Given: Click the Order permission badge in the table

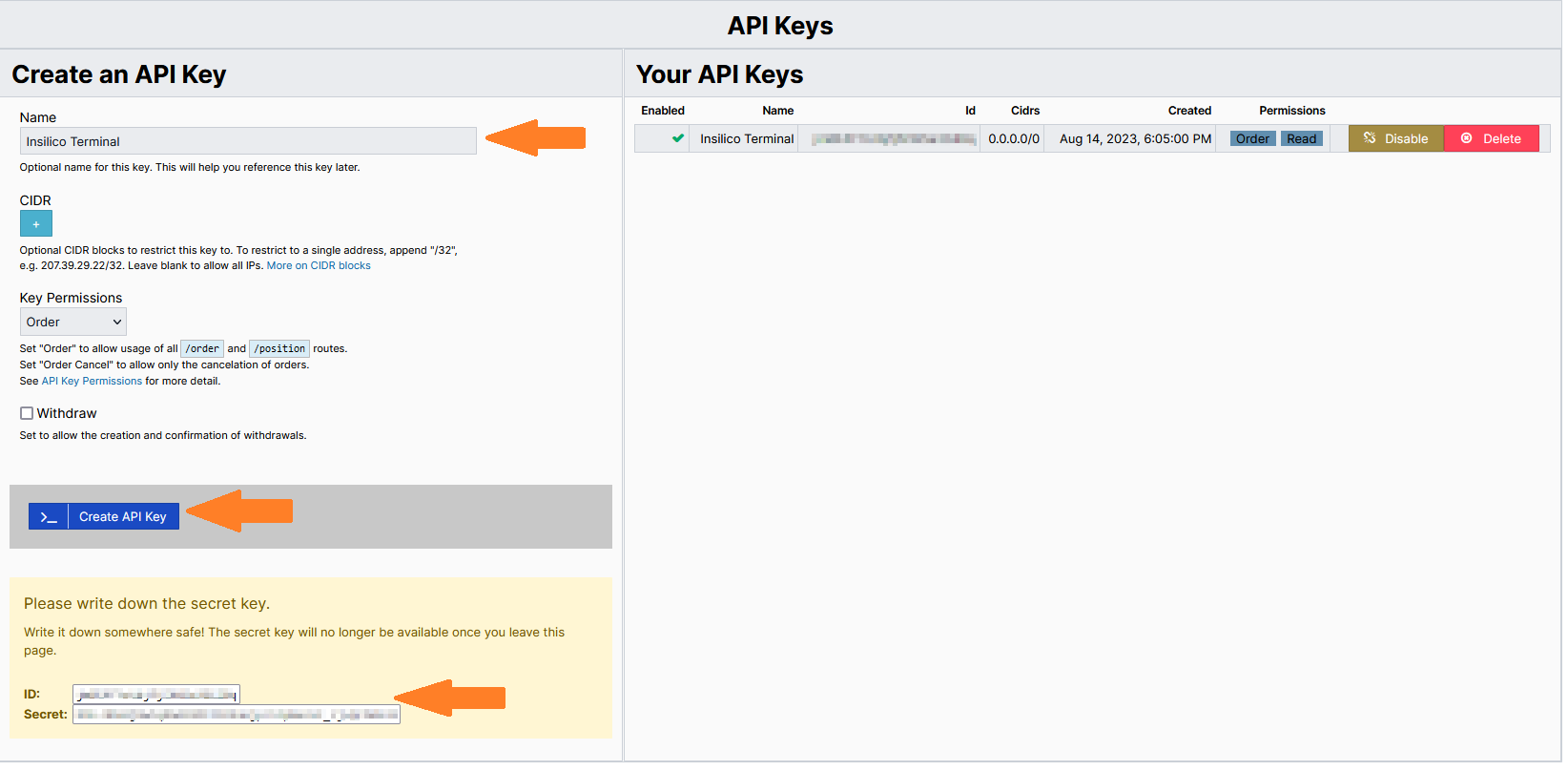Looking at the screenshot, I should coord(1251,139).
